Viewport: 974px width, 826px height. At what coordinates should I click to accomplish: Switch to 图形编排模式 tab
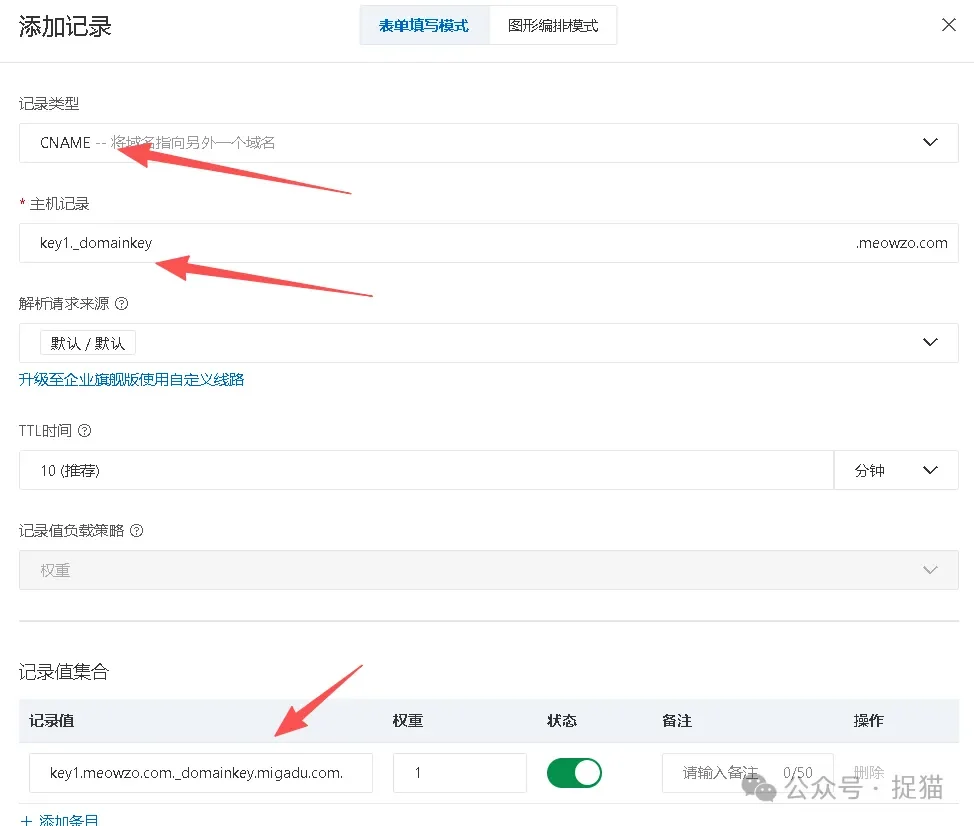552,25
